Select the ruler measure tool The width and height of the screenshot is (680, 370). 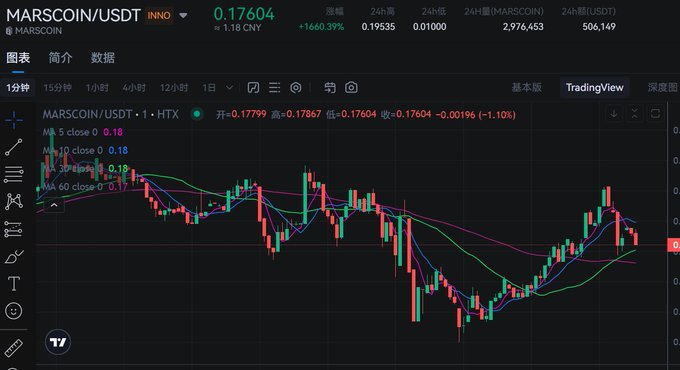(13, 347)
